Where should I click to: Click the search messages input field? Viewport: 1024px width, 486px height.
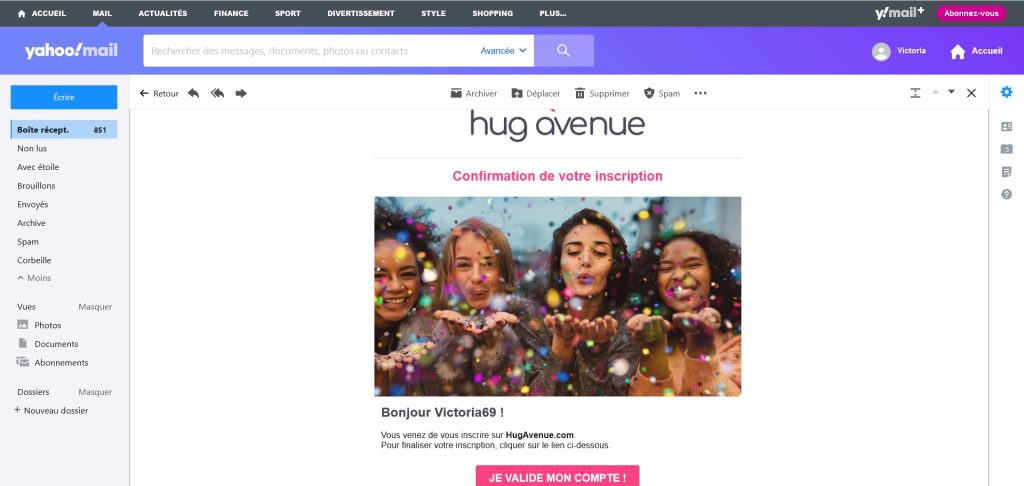click(x=313, y=51)
